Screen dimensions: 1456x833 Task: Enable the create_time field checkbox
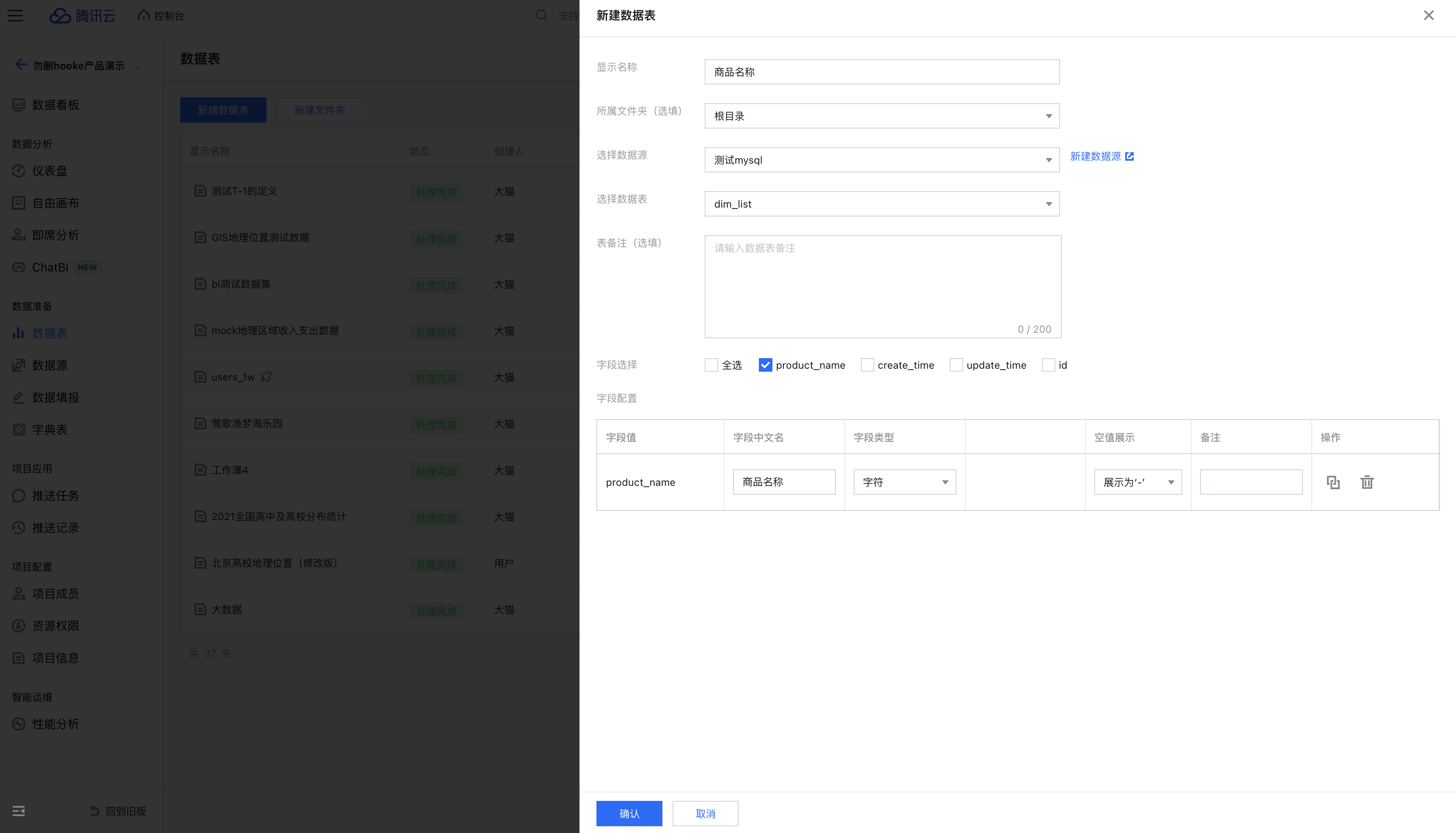(867, 365)
